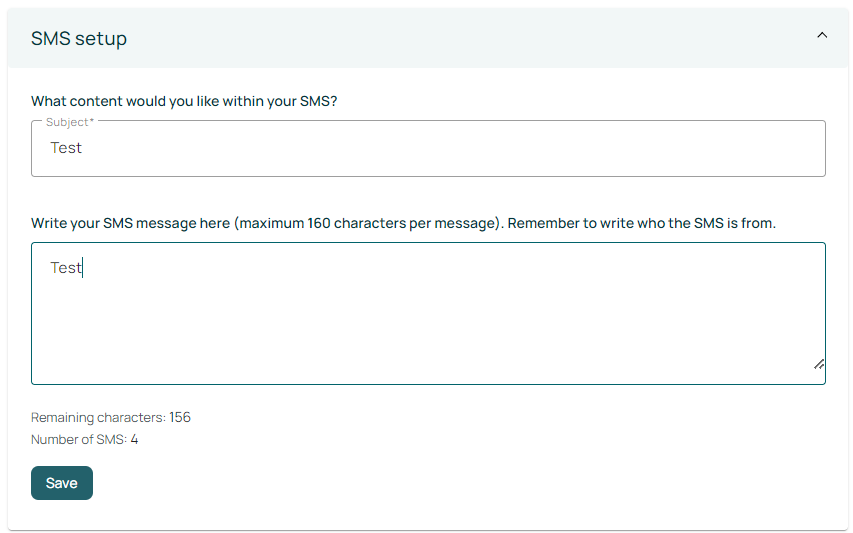Viewport: 853px width, 533px height.
Task: Click the SMS setup header title
Action: 79,39
